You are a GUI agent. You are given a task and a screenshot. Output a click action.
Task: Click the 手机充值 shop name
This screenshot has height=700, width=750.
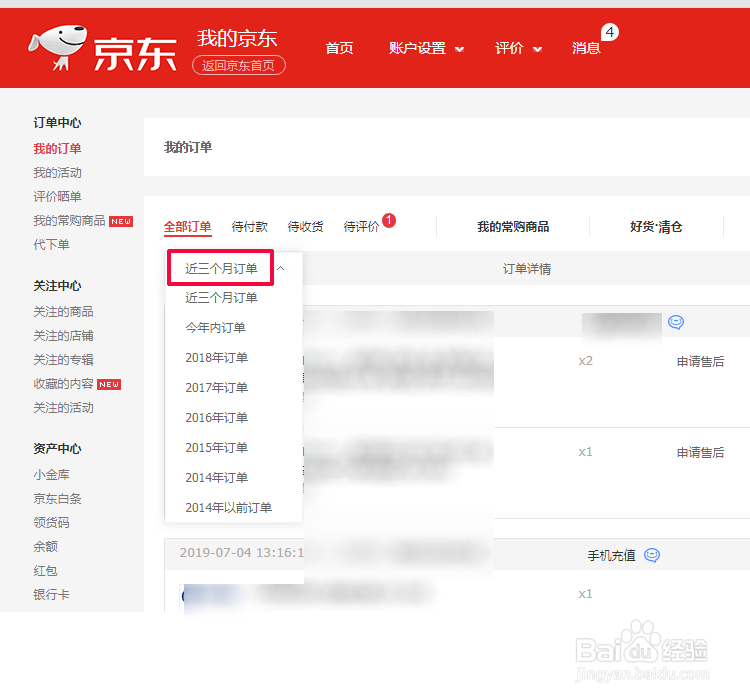click(x=611, y=556)
